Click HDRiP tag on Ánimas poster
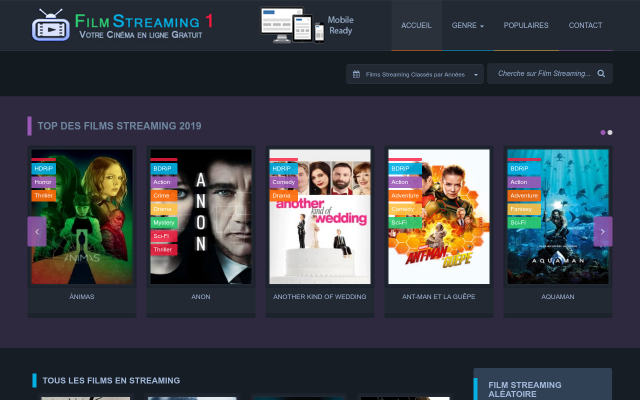This screenshot has width=640, height=400. coord(44,169)
